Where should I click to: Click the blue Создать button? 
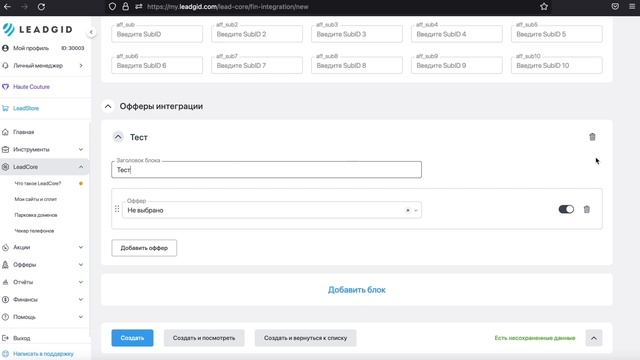pyautogui.click(x=132, y=338)
